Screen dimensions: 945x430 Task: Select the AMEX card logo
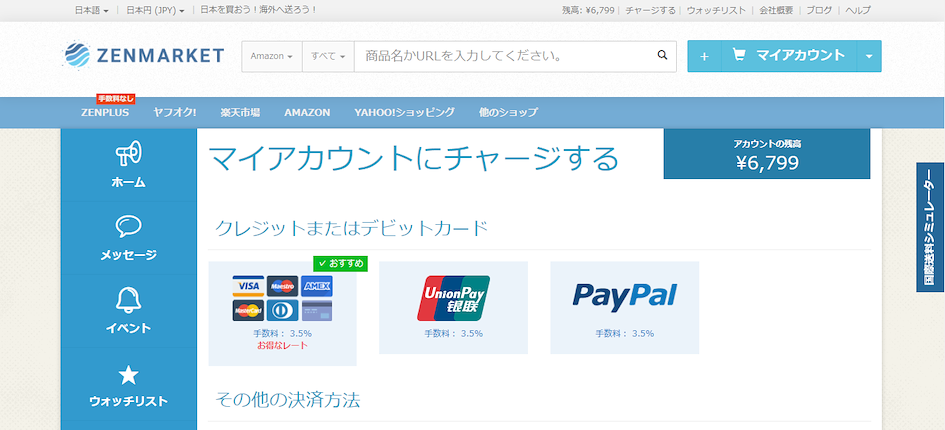(x=317, y=286)
